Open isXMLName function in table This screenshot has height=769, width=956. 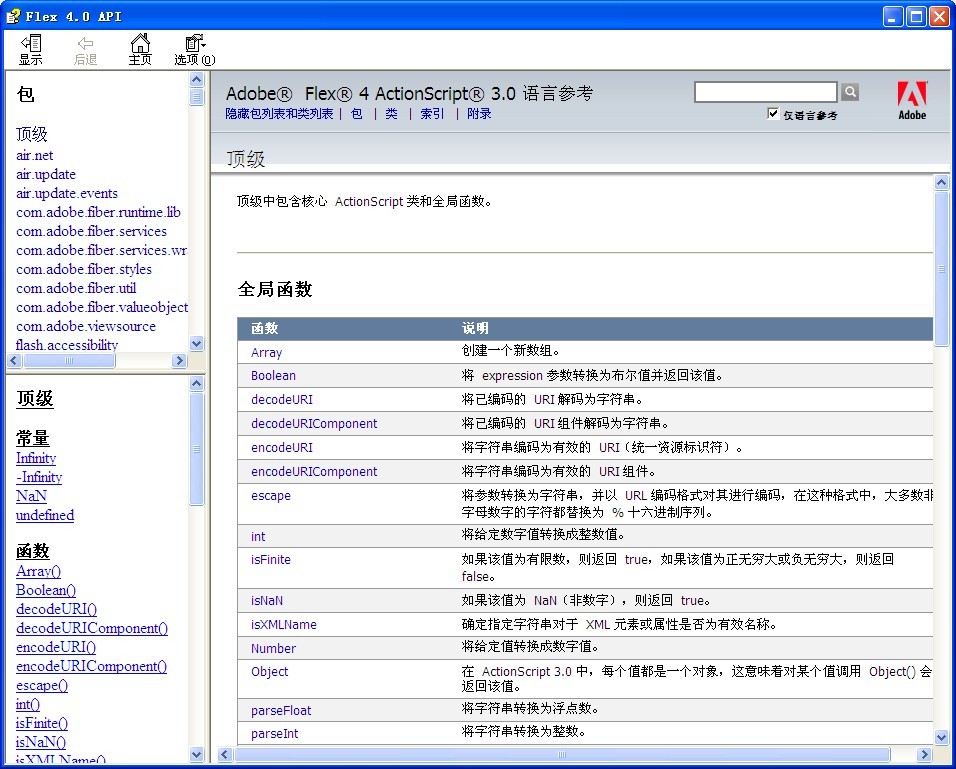pos(284,624)
